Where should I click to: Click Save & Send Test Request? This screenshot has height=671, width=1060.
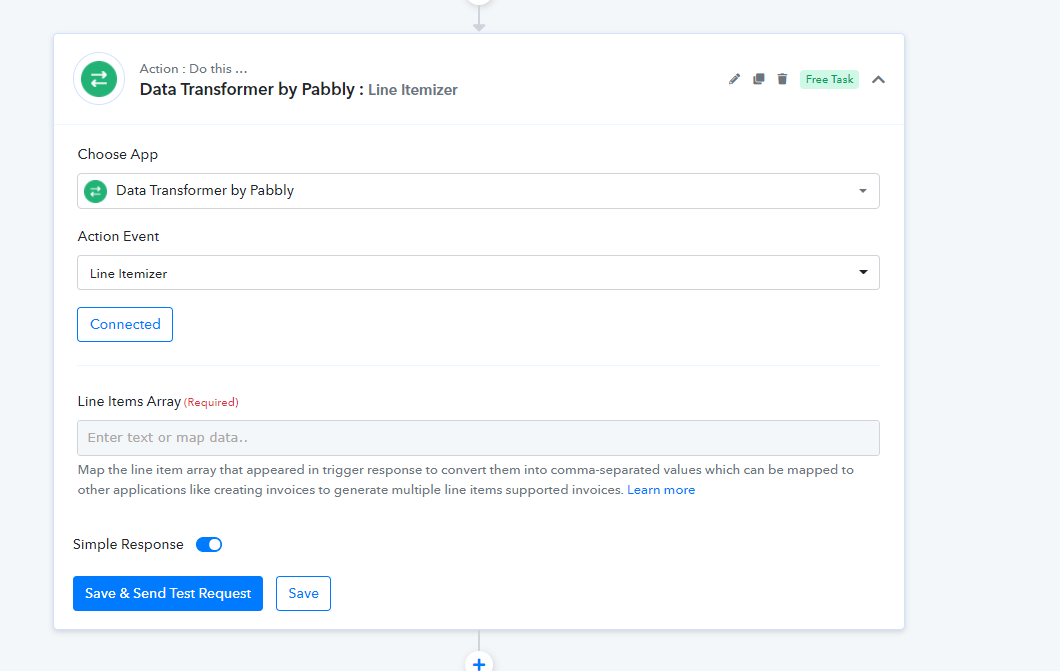point(168,593)
